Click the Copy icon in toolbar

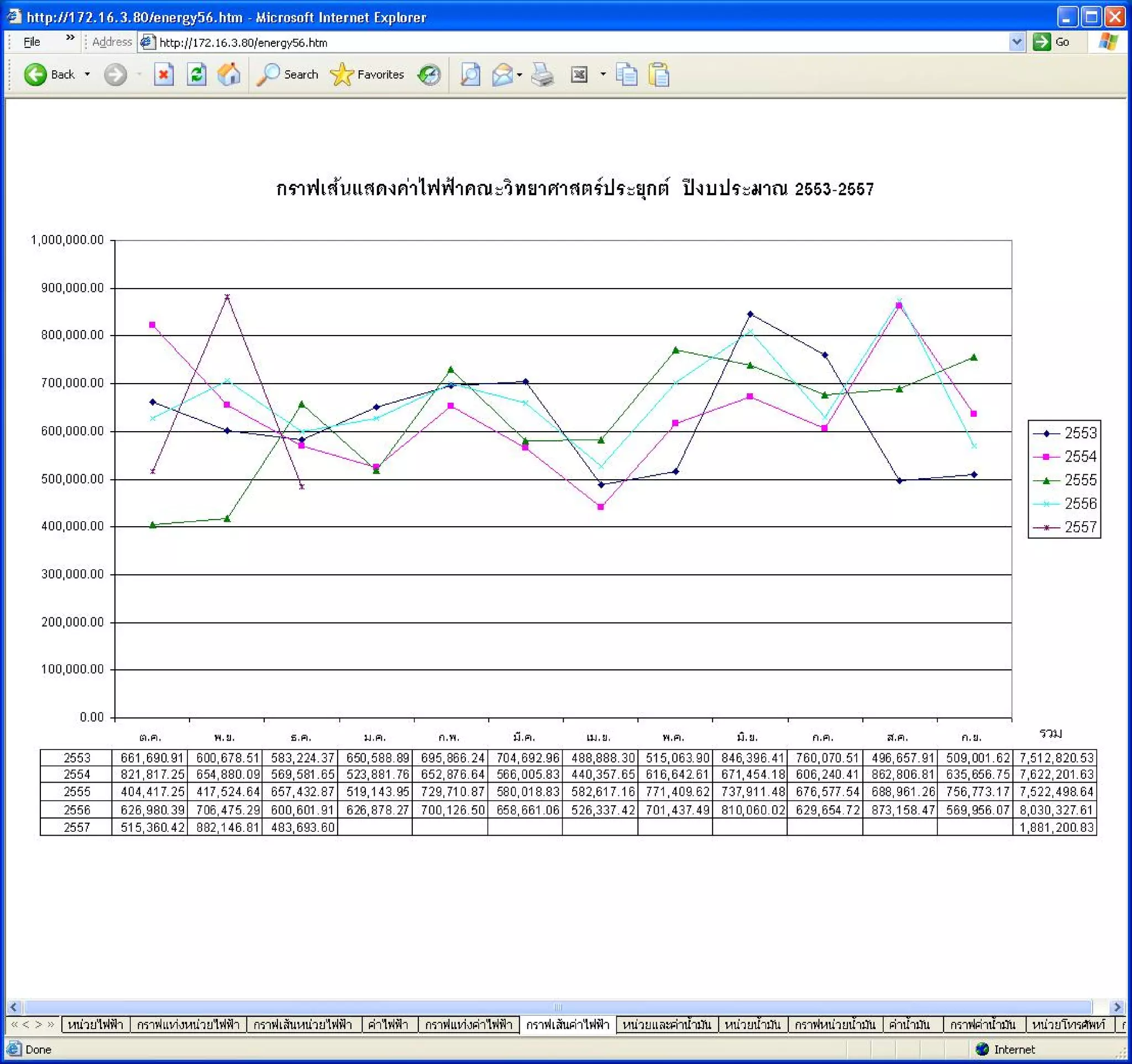click(x=626, y=75)
